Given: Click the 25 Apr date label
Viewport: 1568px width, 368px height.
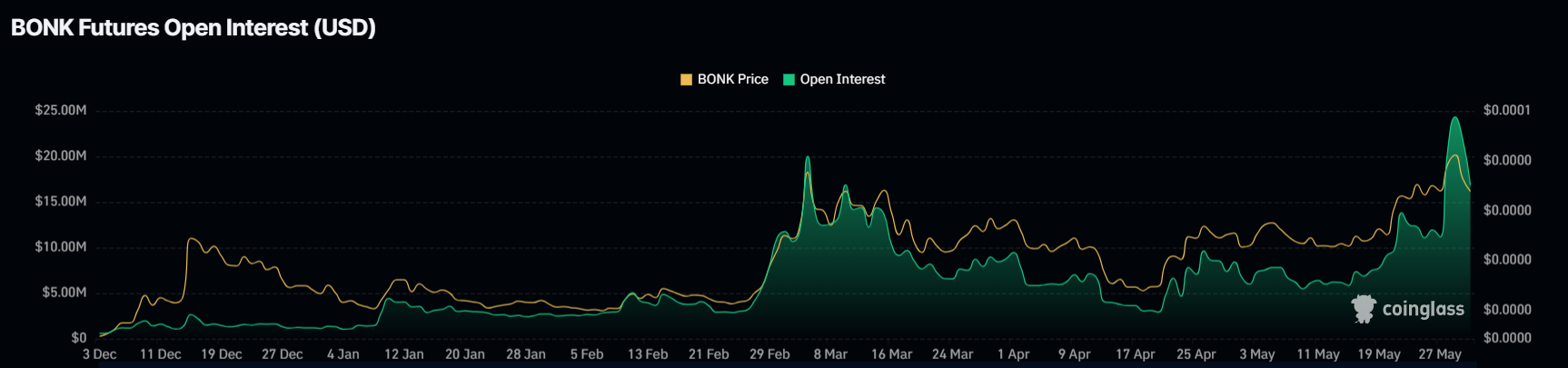Looking at the screenshot, I should click(x=1196, y=354).
